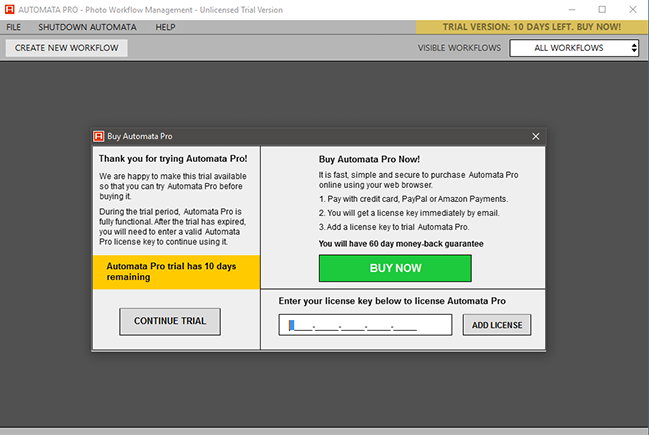Open the HELP menu

click(165, 27)
